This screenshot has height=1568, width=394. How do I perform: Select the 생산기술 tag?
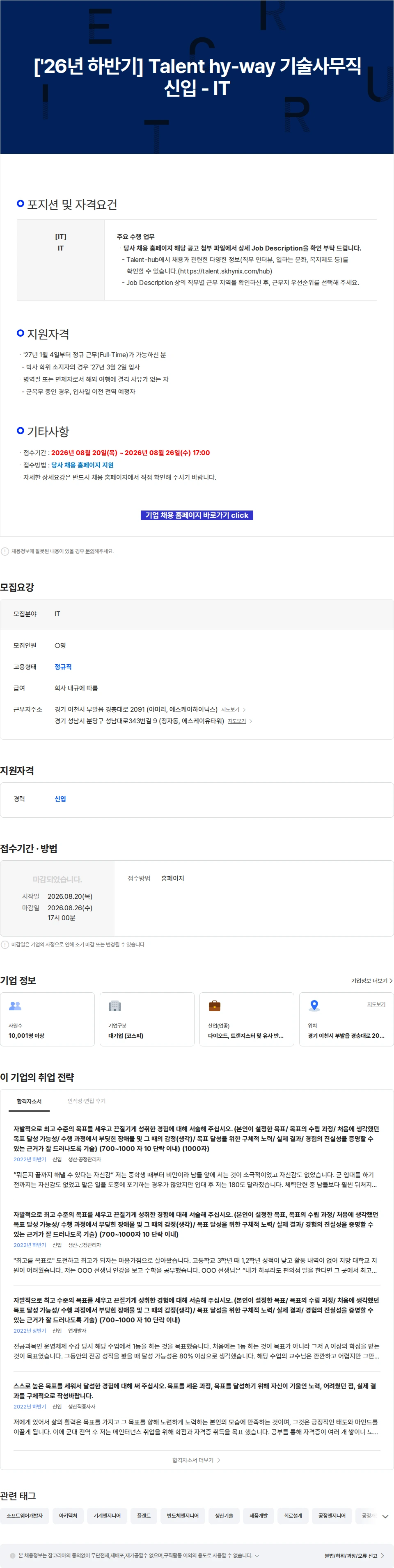click(x=224, y=1516)
